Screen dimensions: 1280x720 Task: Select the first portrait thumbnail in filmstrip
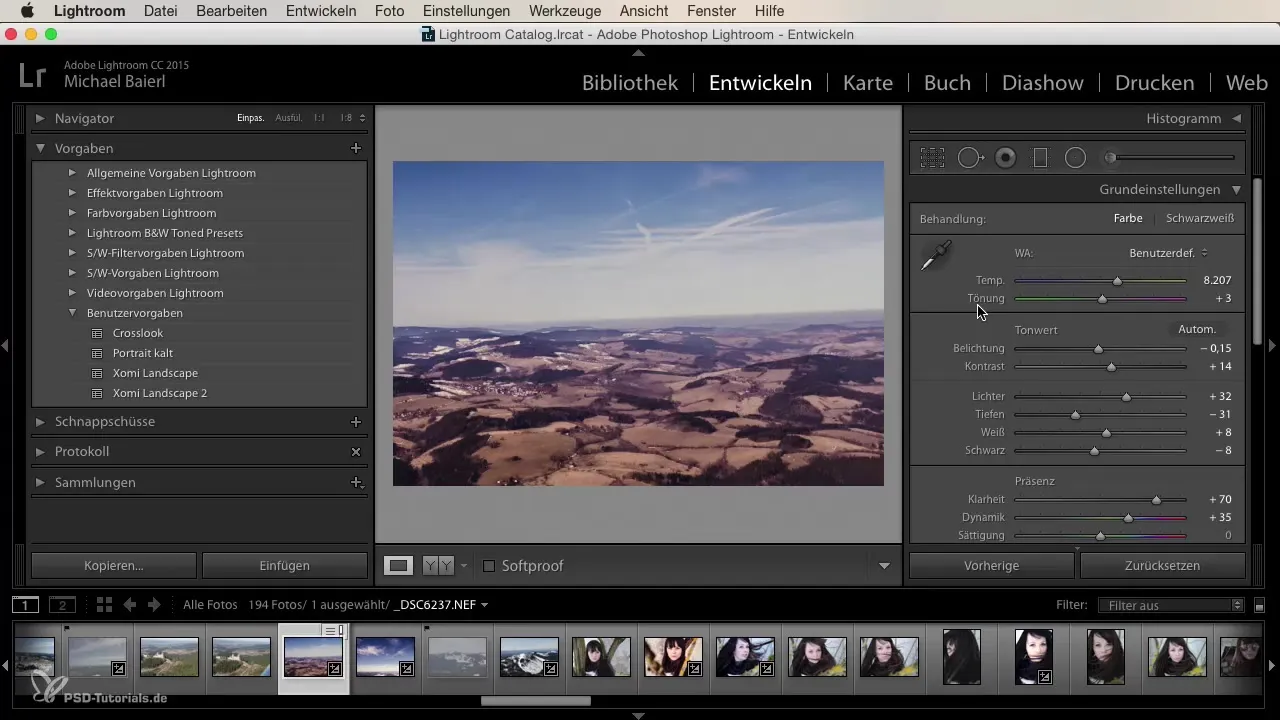pyautogui.click(x=601, y=657)
